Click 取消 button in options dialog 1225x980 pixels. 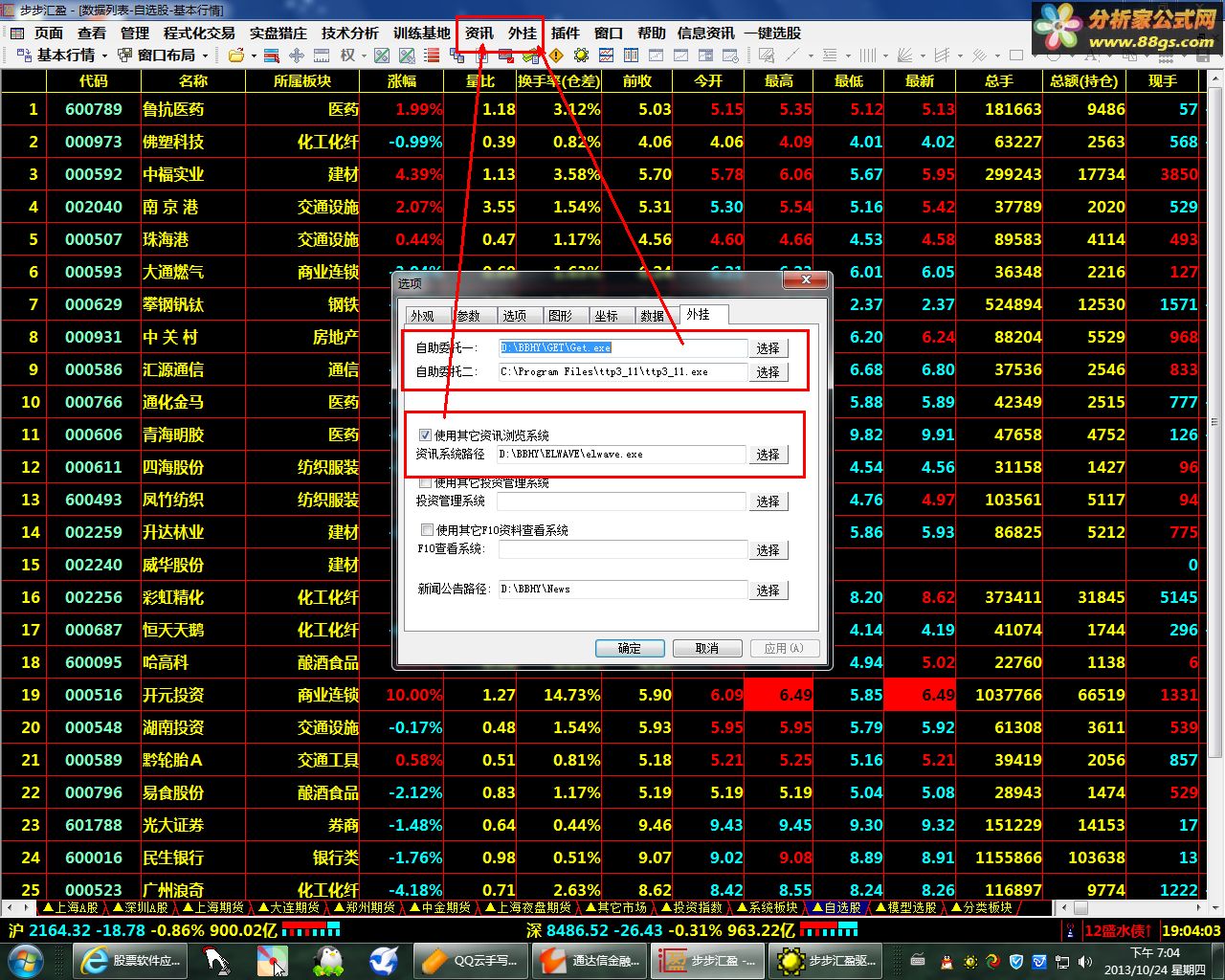[707, 648]
